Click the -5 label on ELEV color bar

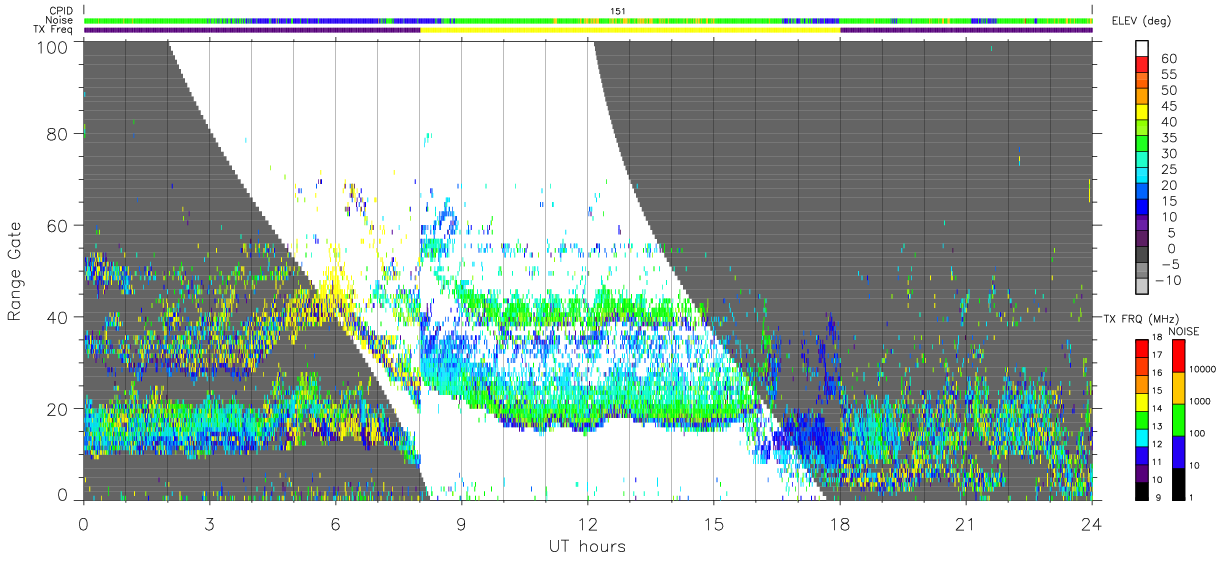(1169, 264)
